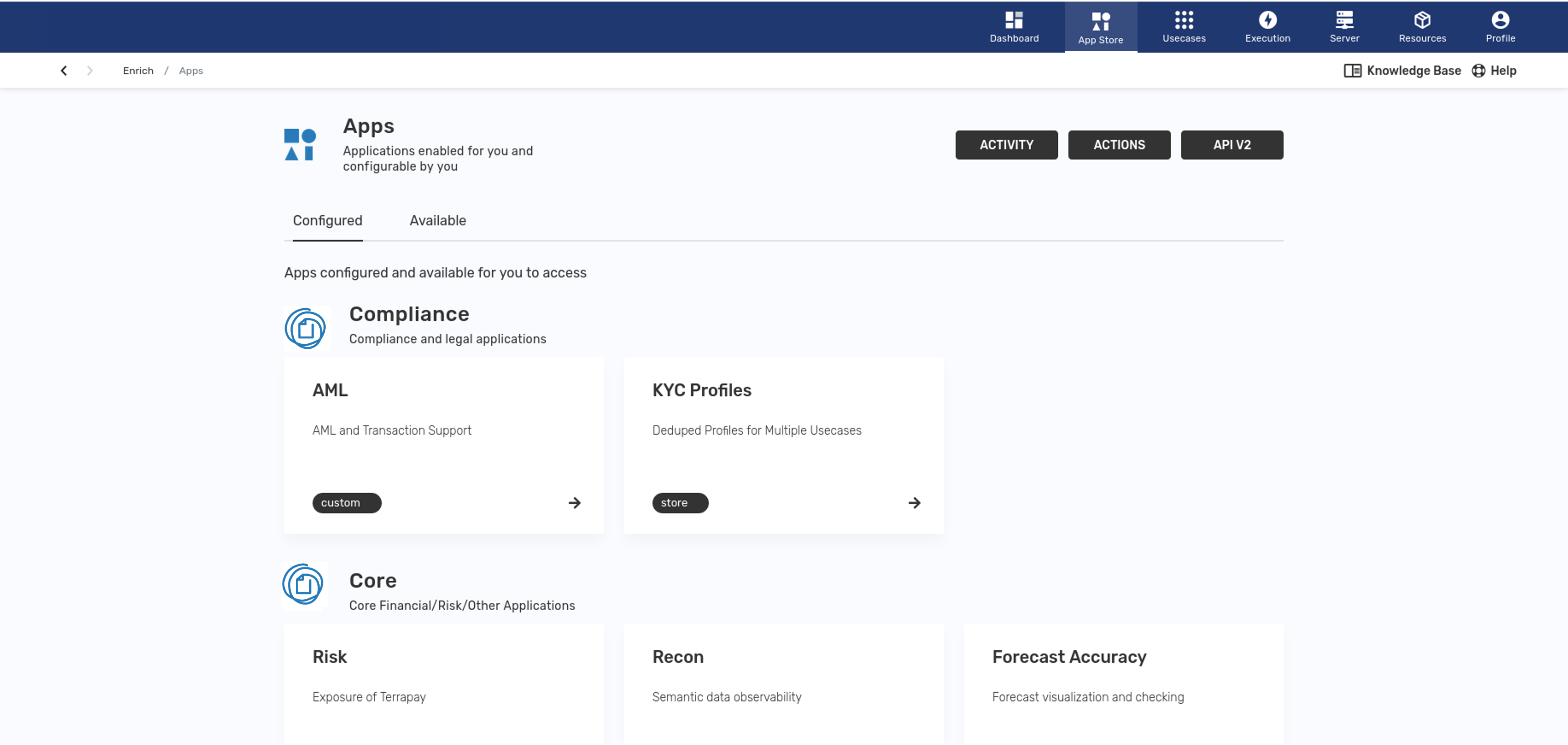Select the Configured tab
The image size is (1568, 745).
[327, 220]
